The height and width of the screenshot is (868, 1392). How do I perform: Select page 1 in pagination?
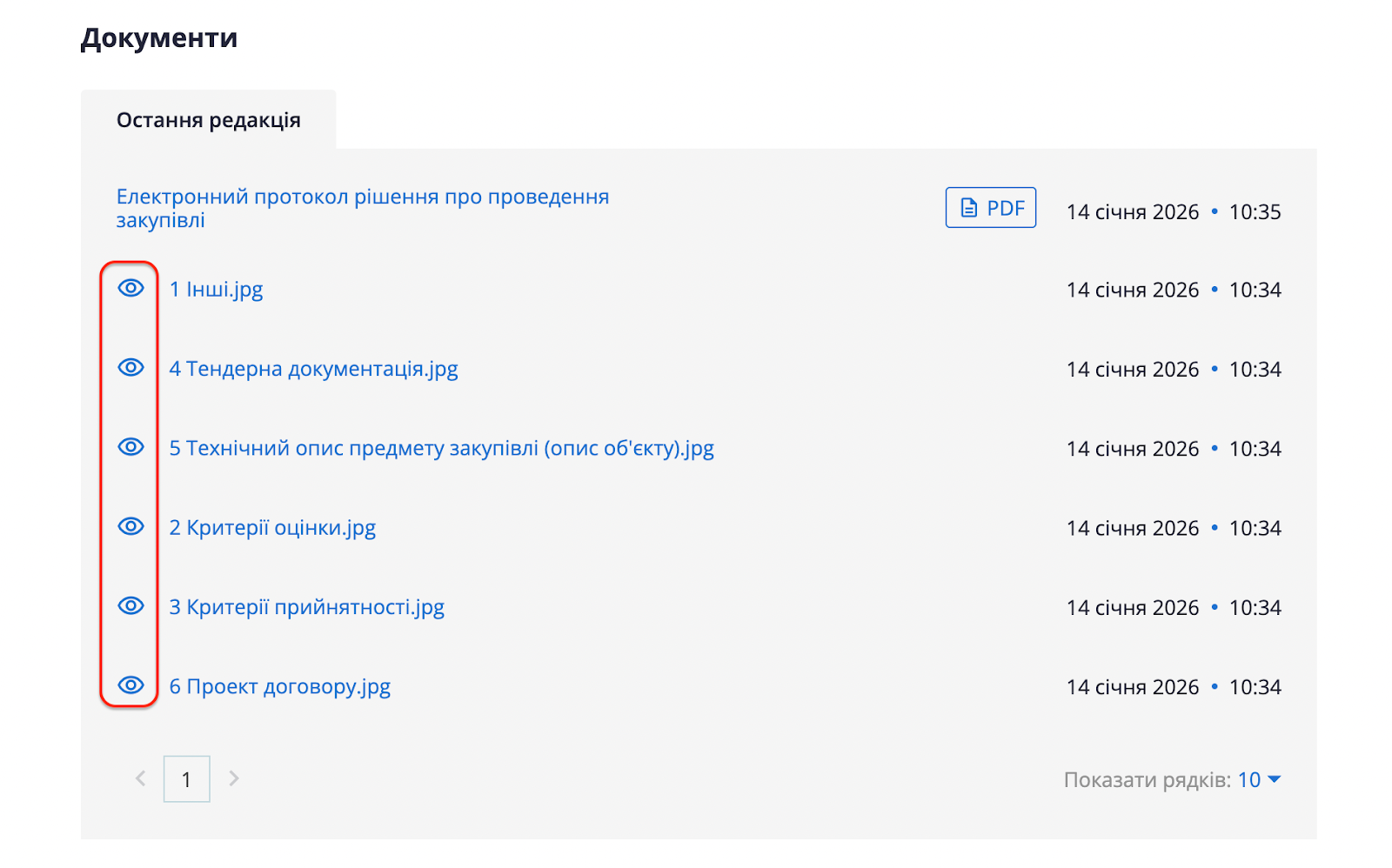tap(186, 779)
